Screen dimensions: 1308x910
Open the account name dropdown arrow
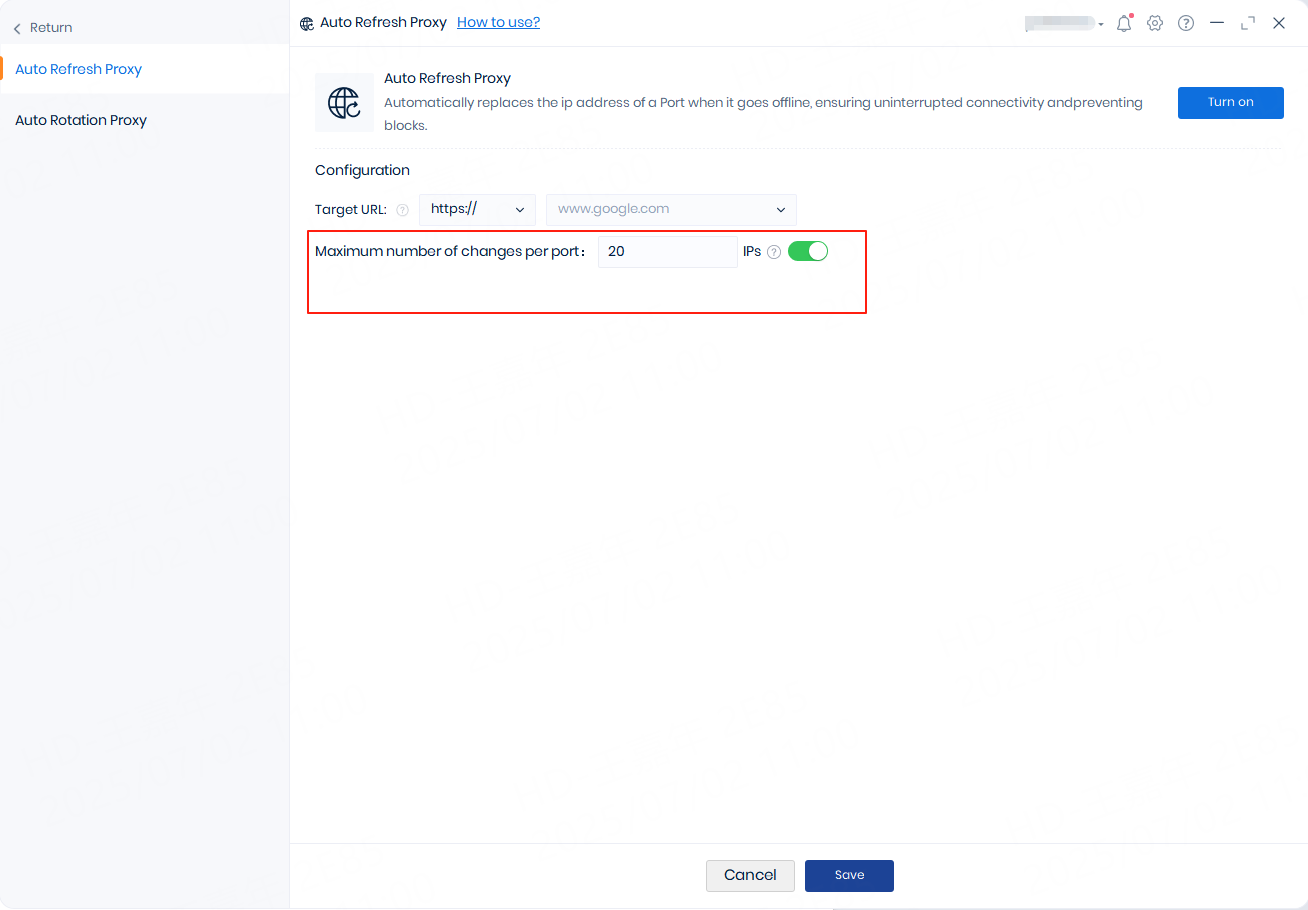pyautogui.click(x=1101, y=24)
